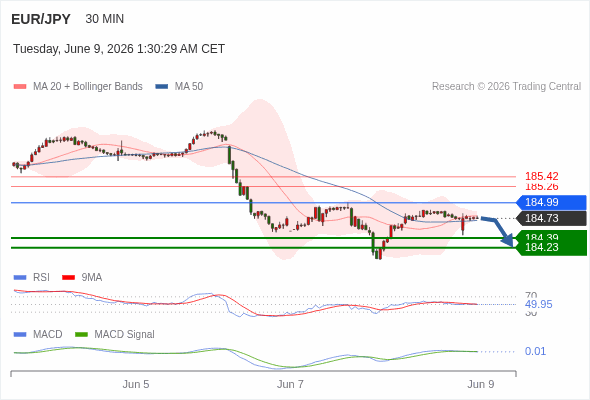Click the MACD Signal legend text

pyautogui.click(x=124, y=335)
